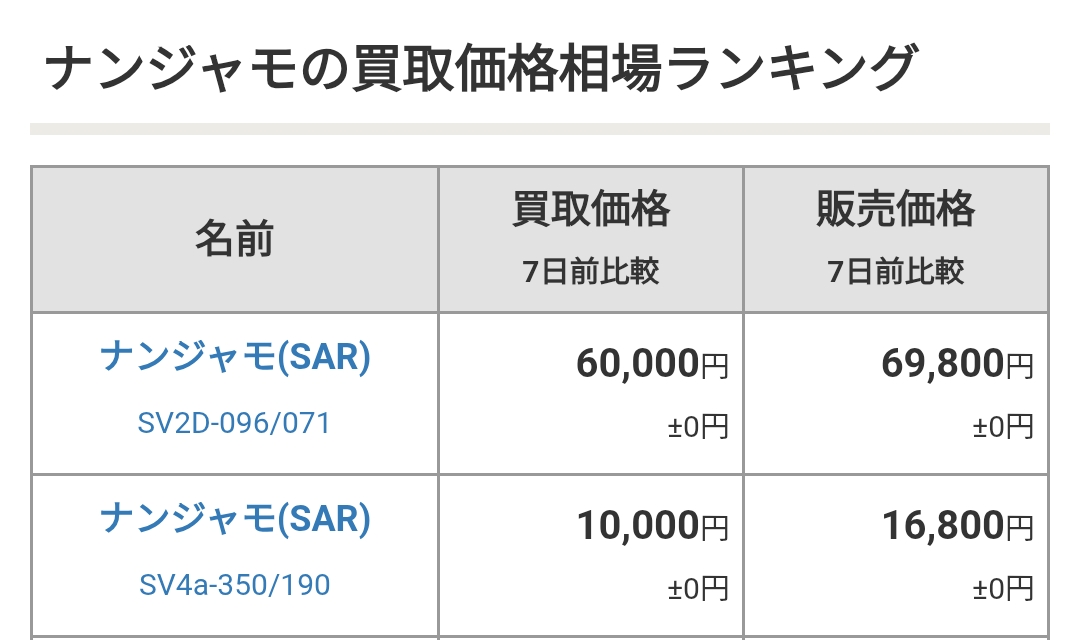Screen dimensions: 1080x640
Task: Click the empty name cell below SV4a-350/190
Action: (235, 638)
